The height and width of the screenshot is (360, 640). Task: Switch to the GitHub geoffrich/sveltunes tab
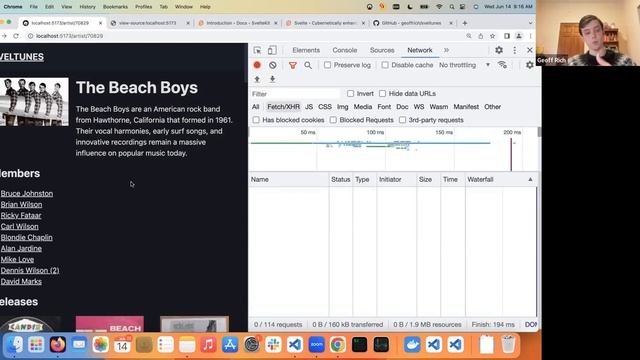pyautogui.click(x=412, y=23)
